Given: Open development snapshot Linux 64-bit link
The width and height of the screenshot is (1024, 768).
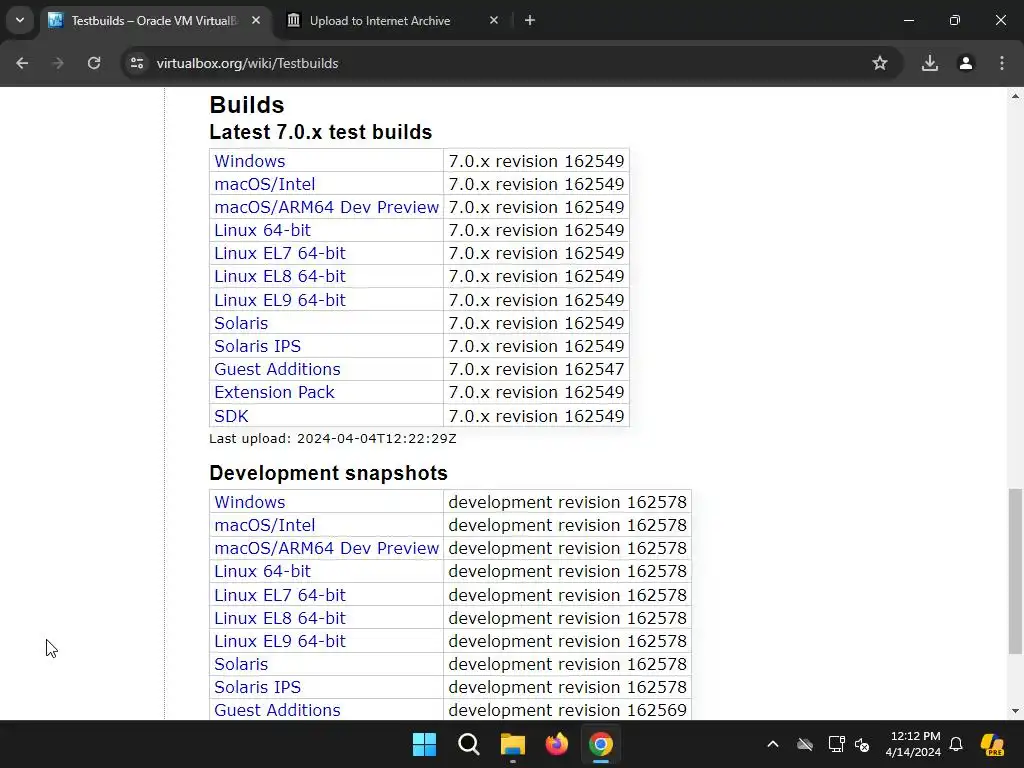Looking at the screenshot, I should pos(263,571).
